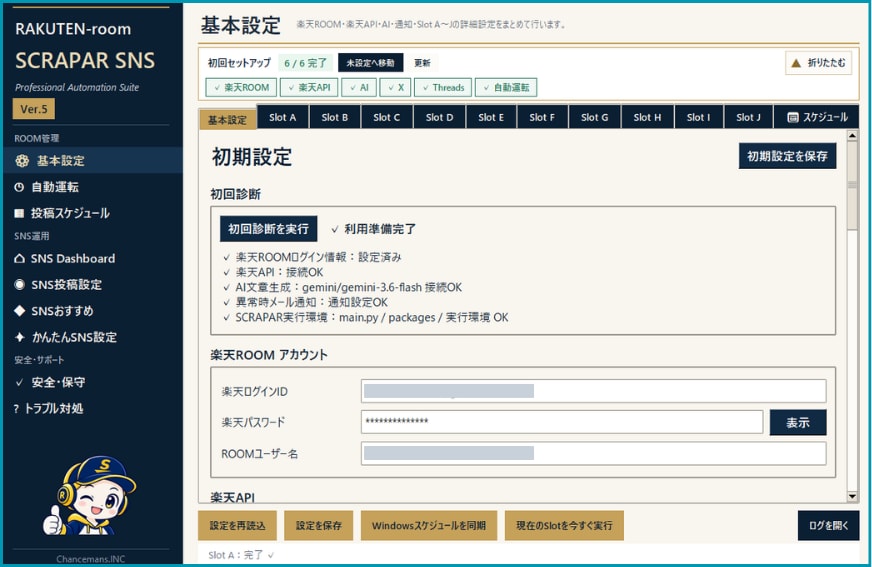This screenshot has height=567, width=872.
Task: Click the 楽天API：接続OK line
Action: [x=273, y=272]
